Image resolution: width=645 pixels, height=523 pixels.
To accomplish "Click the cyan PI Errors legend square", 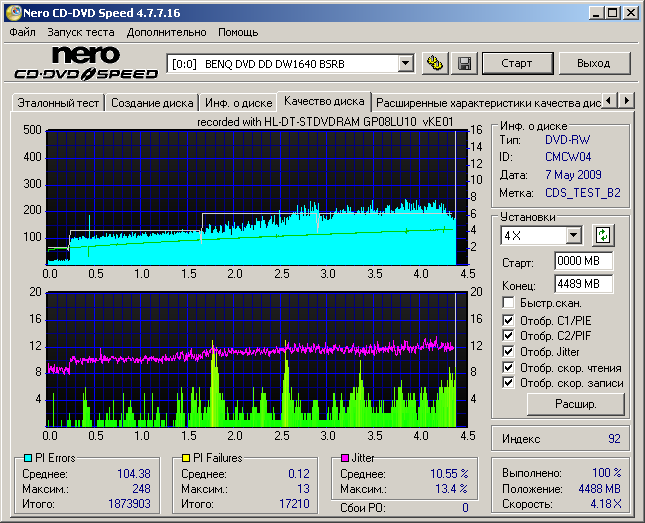I will coord(28,458).
